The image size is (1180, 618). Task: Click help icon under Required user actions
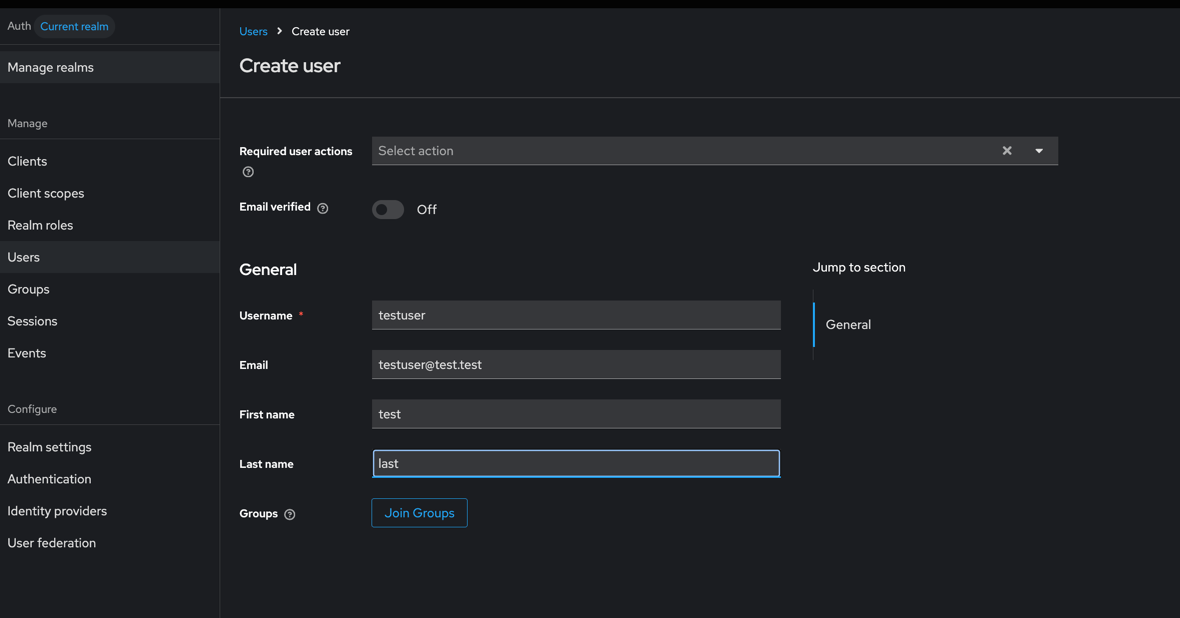point(248,172)
